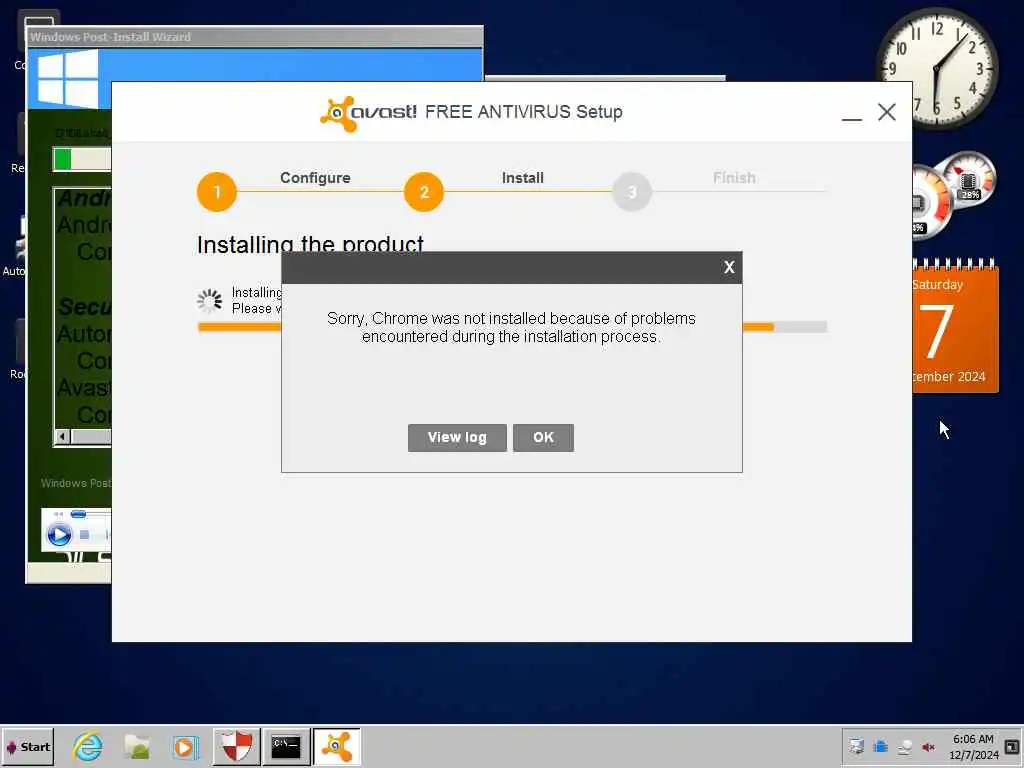
Task: Click the Installing the product heading
Action: [310, 244]
